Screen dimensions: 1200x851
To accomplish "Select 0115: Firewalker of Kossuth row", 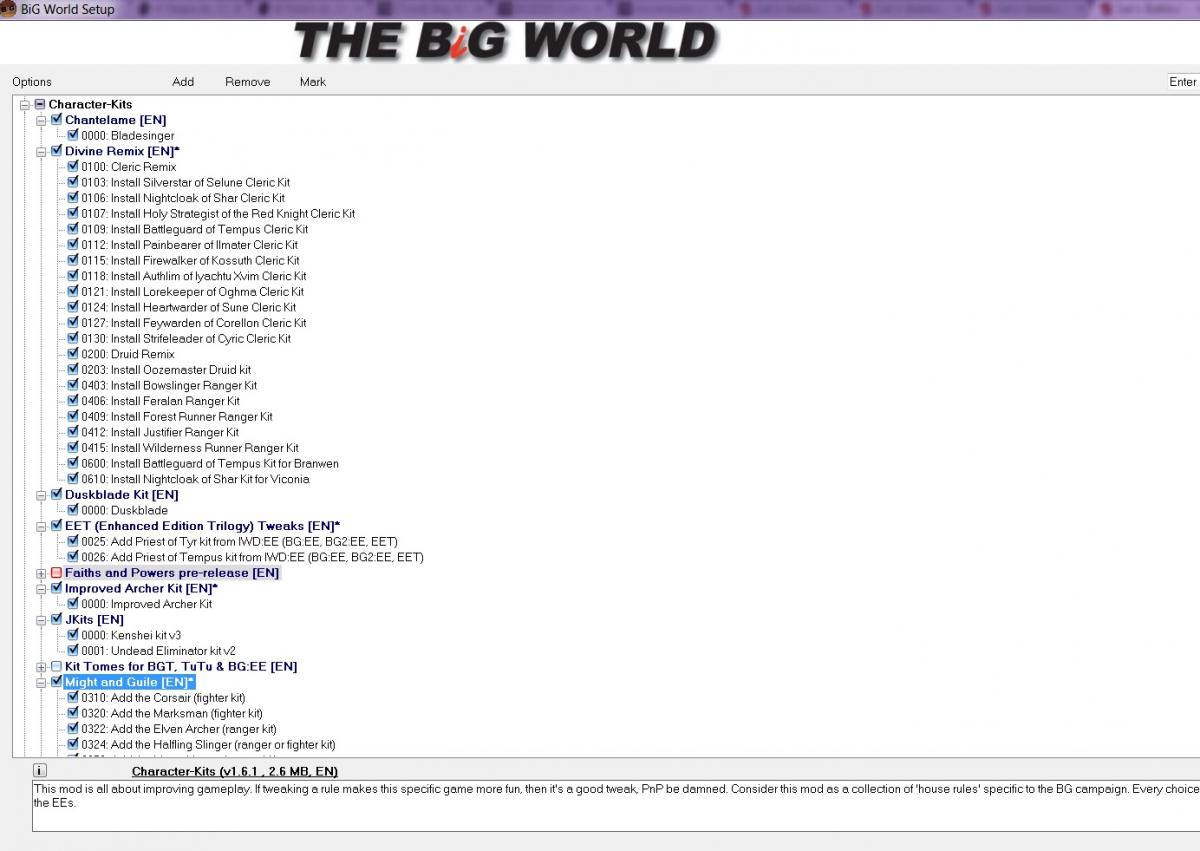I will coord(190,260).
